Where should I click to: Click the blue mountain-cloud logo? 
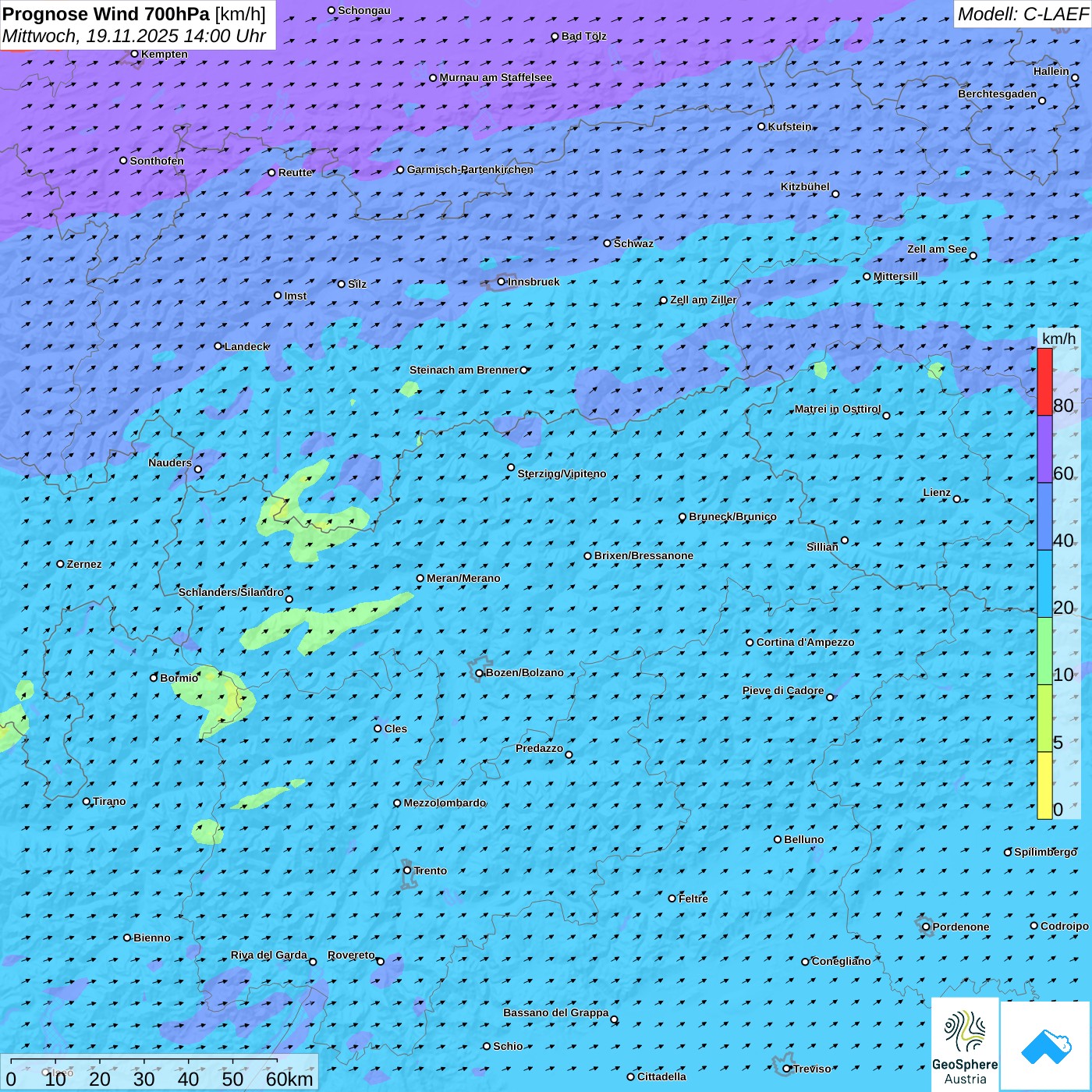[1046, 1046]
